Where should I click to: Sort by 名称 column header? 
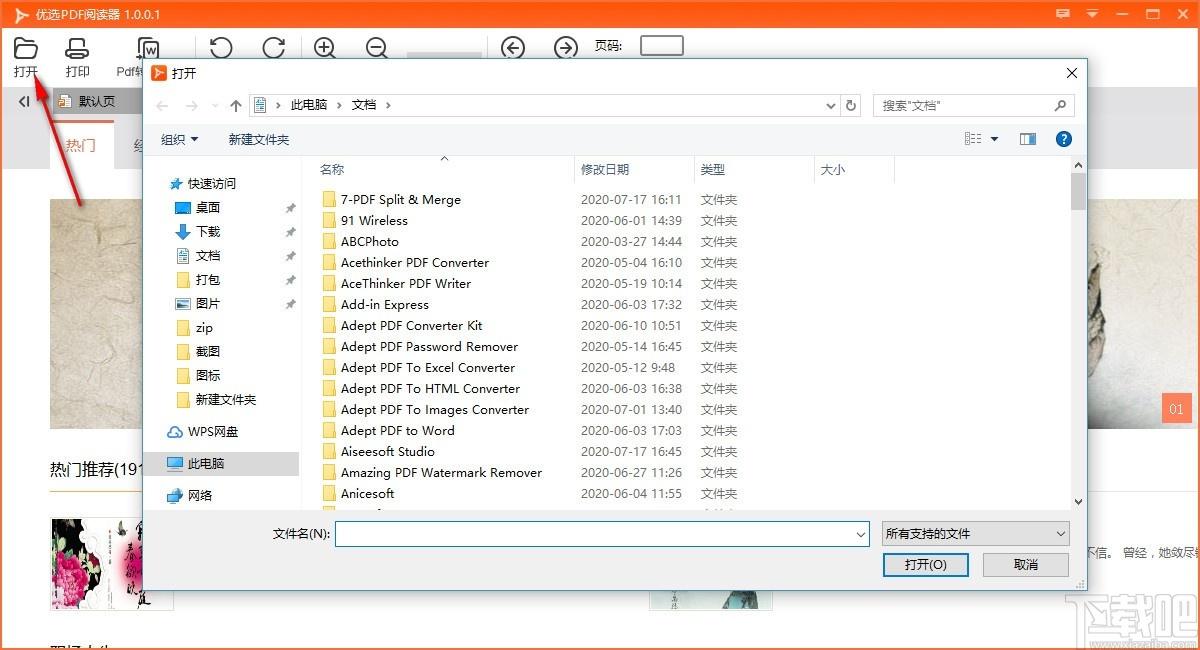(x=332, y=170)
